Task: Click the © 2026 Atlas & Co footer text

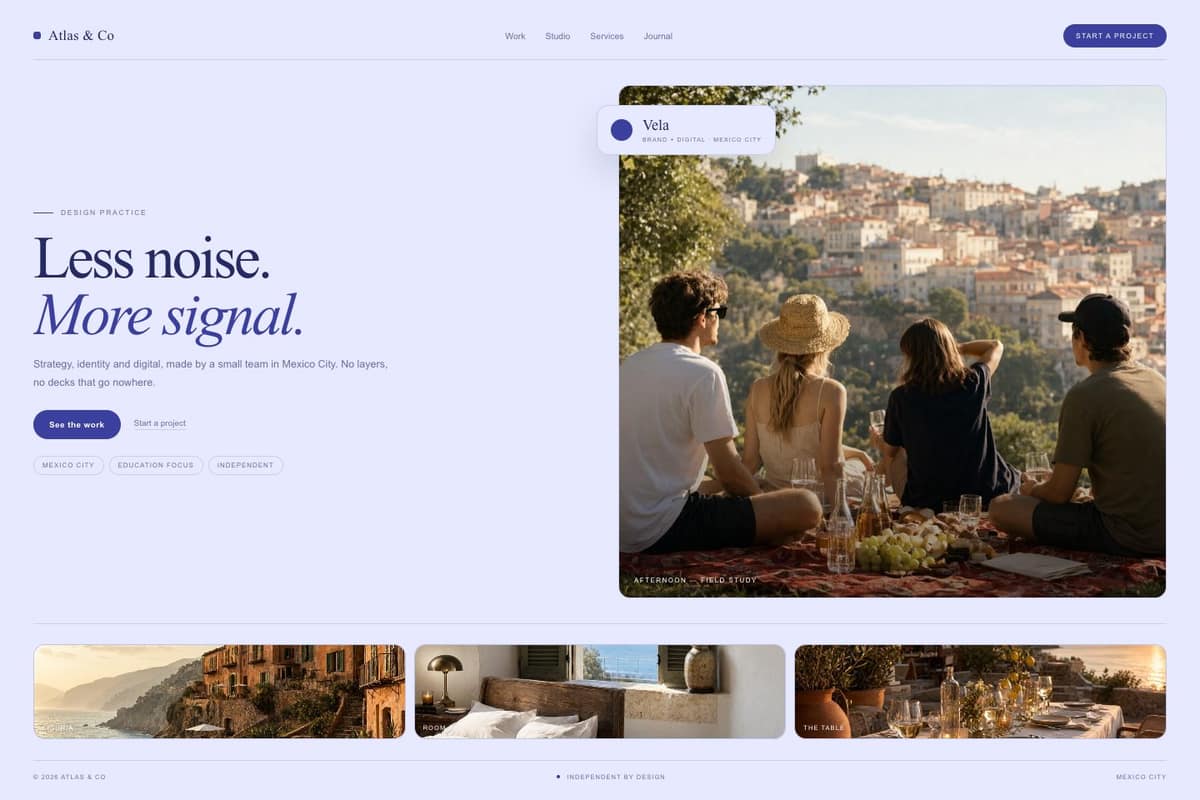Action: (x=69, y=777)
